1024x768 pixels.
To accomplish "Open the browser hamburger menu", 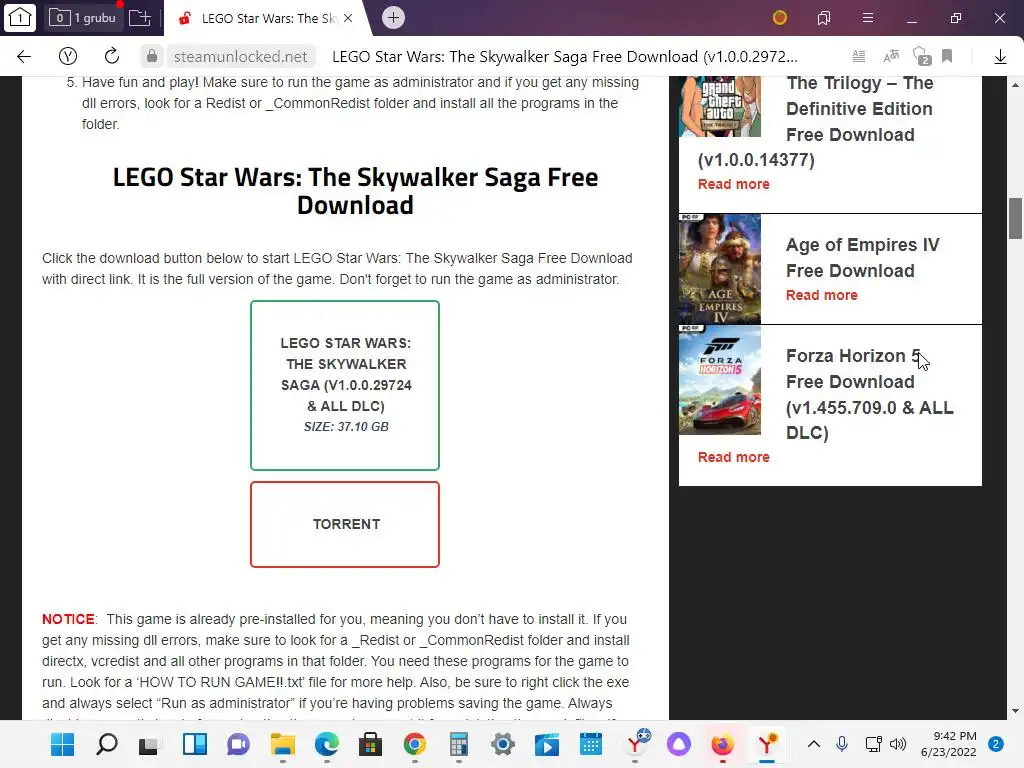I will [868, 18].
